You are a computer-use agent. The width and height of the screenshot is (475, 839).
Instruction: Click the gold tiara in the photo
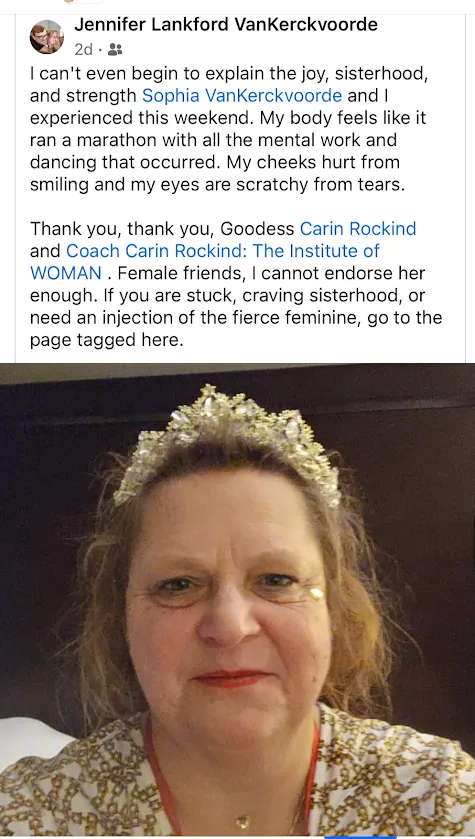coord(228,439)
